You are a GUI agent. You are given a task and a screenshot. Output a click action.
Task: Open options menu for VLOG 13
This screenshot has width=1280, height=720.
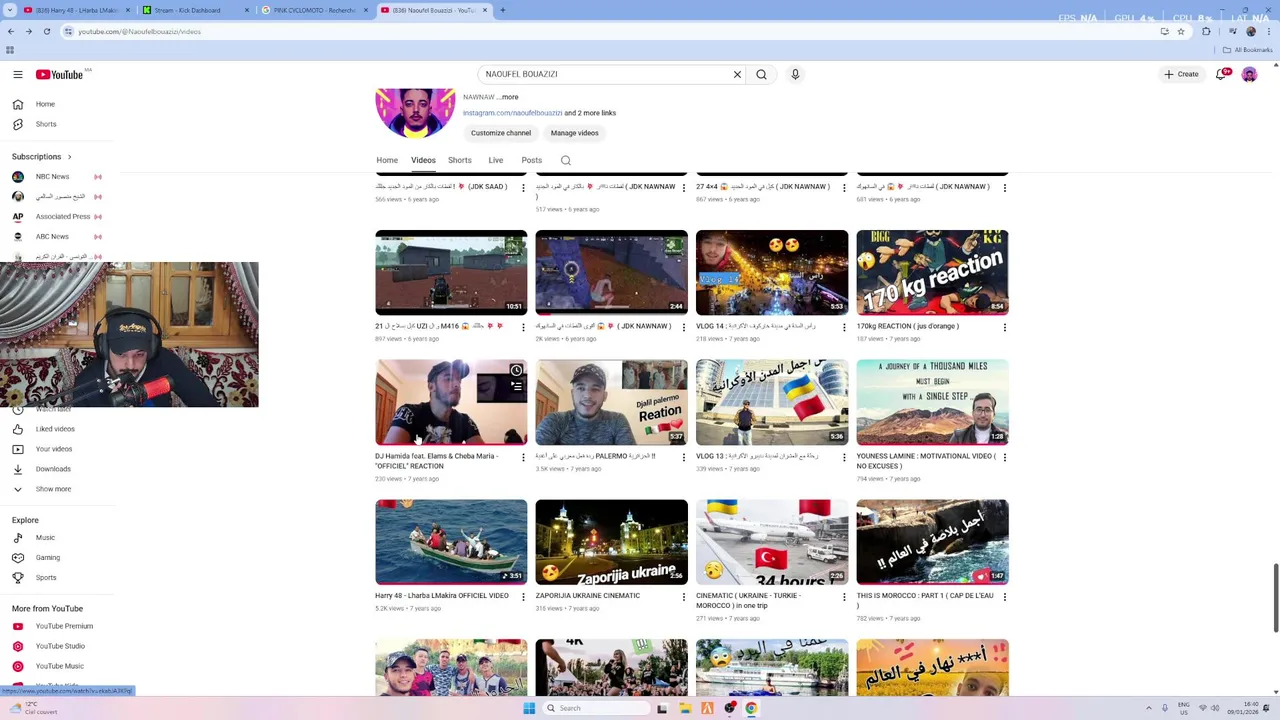pos(844,457)
